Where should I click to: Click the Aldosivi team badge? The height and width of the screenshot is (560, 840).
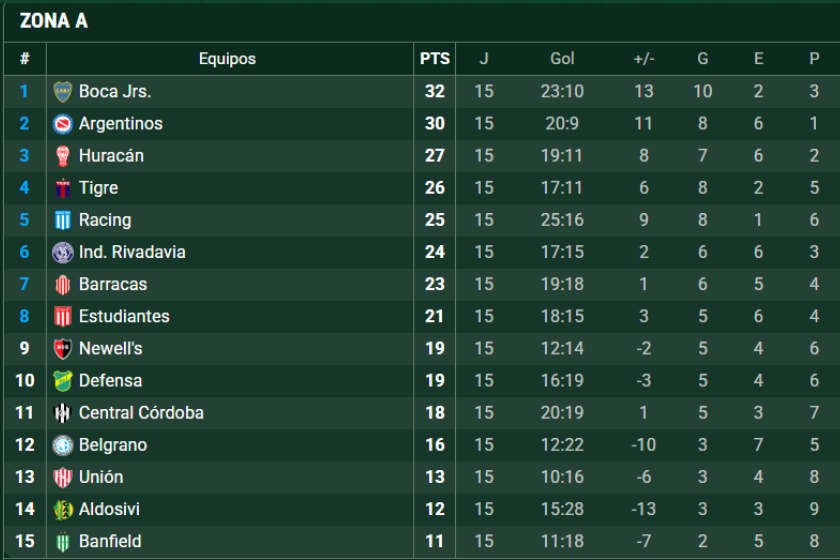tap(63, 510)
